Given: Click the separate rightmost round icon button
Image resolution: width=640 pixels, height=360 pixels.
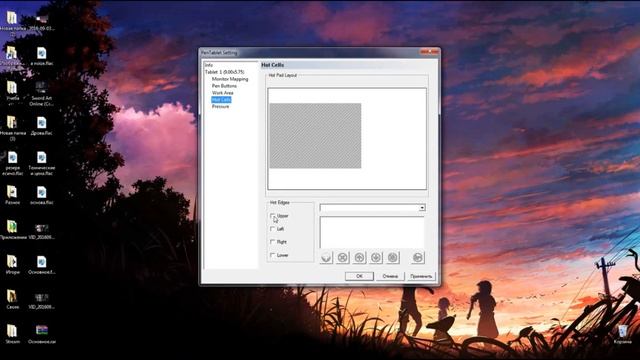Looking at the screenshot, I should [x=418, y=257].
